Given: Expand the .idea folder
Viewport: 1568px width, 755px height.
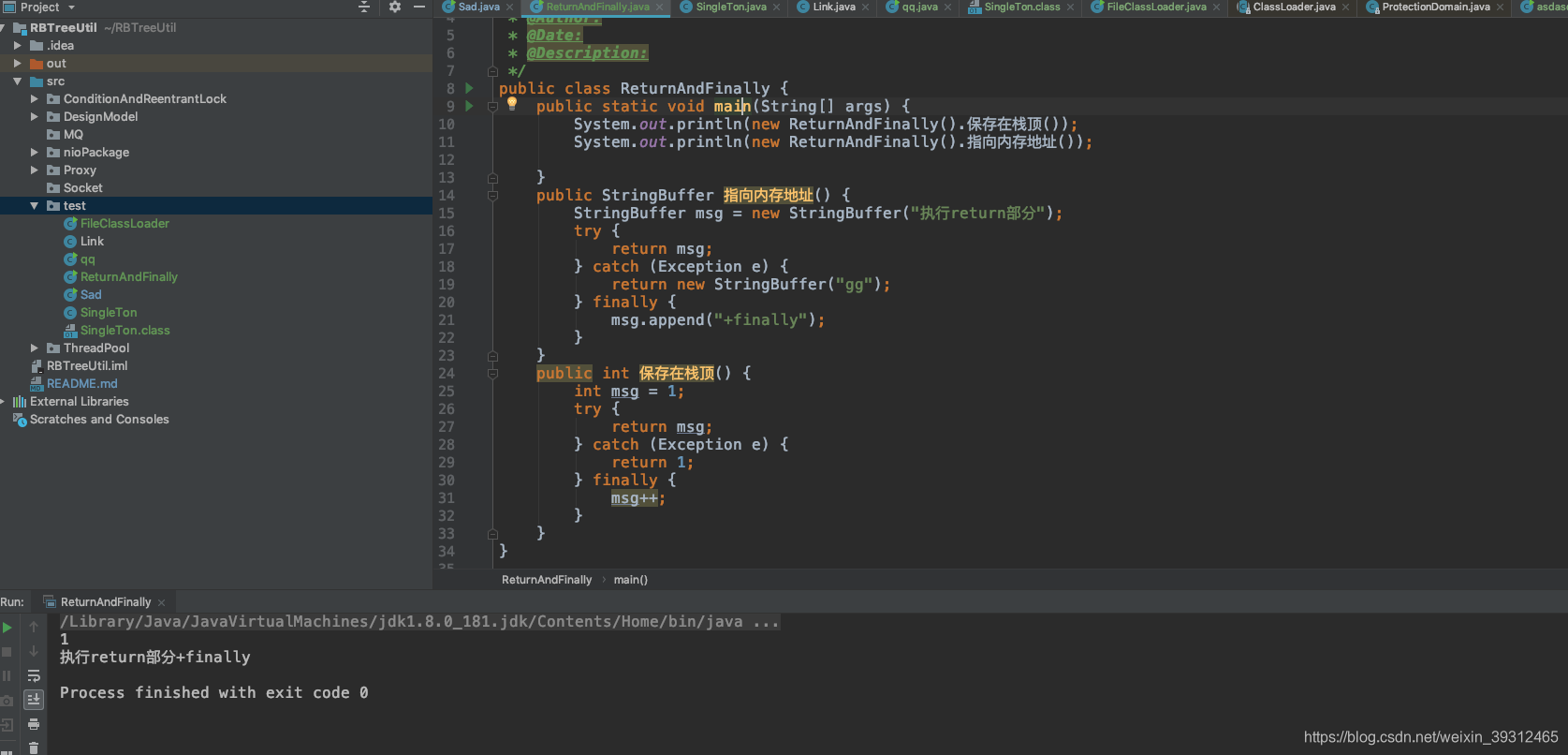Looking at the screenshot, I should [17, 45].
